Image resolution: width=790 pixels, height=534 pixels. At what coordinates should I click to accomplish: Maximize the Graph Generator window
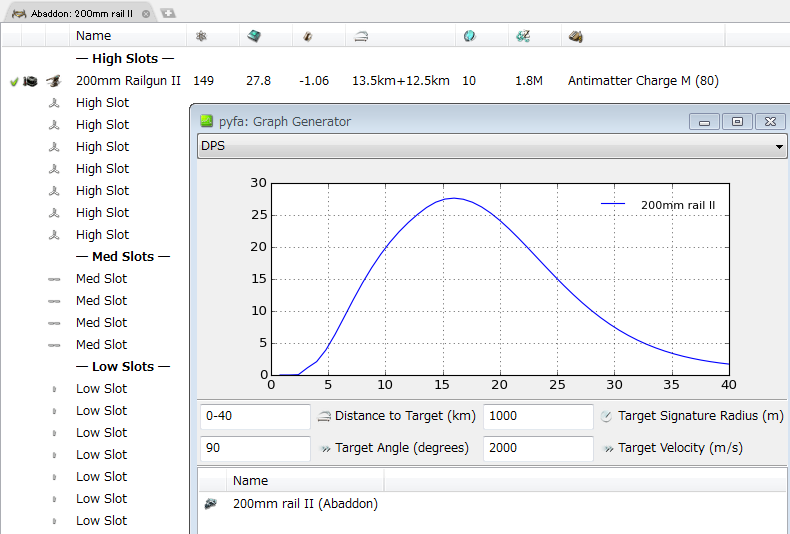(737, 121)
